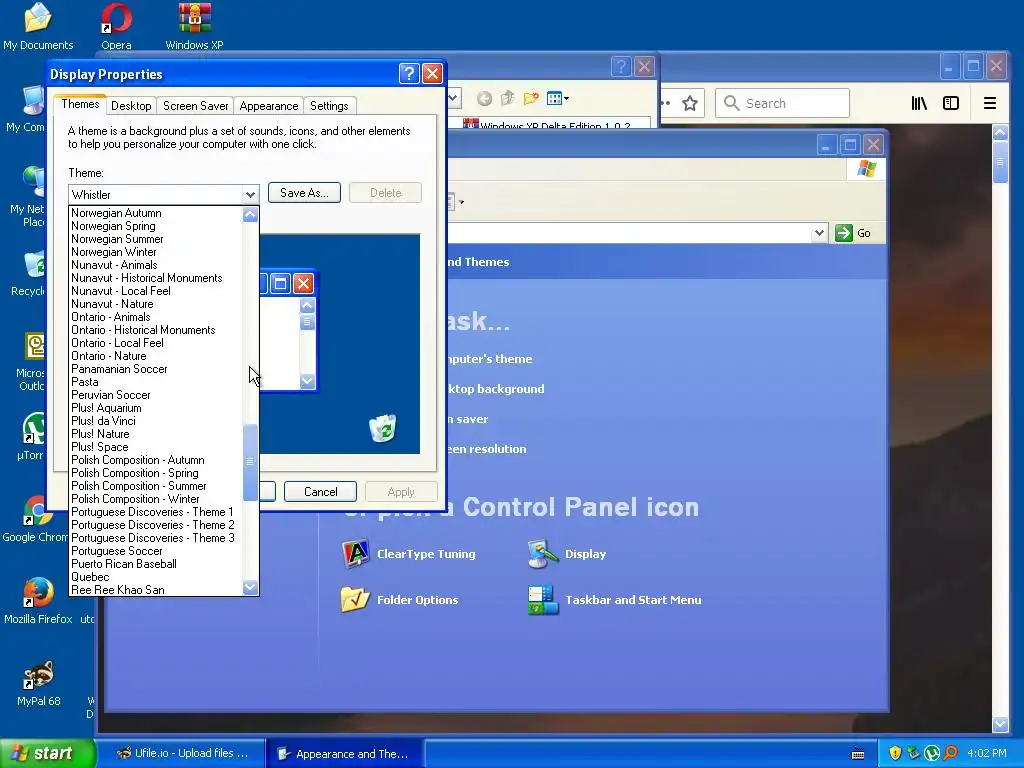Switch to the Themes tab
This screenshot has height=768, width=1024.
click(x=80, y=104)
